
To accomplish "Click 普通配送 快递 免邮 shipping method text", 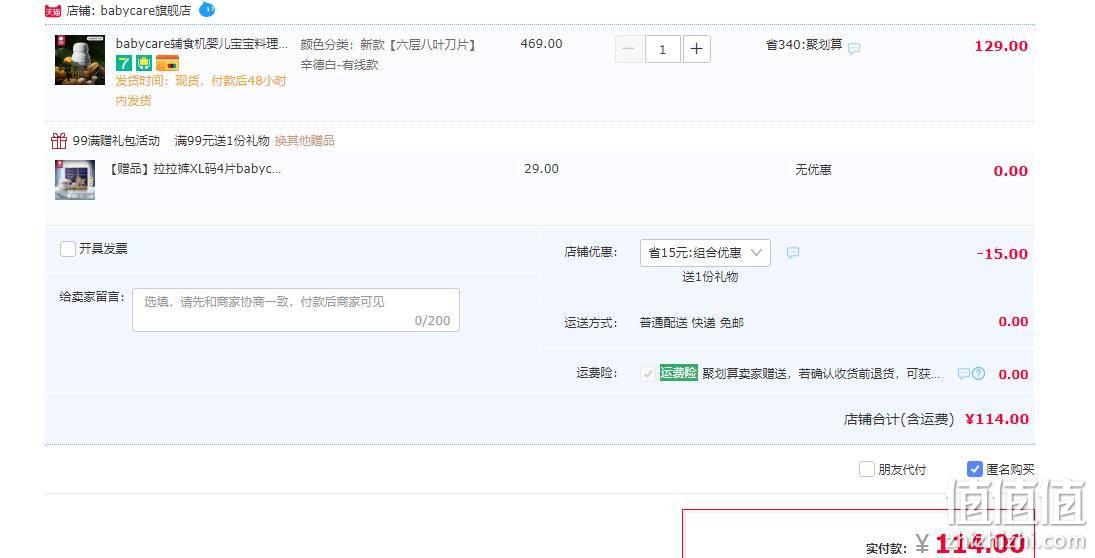I will (x=691, y=323).
